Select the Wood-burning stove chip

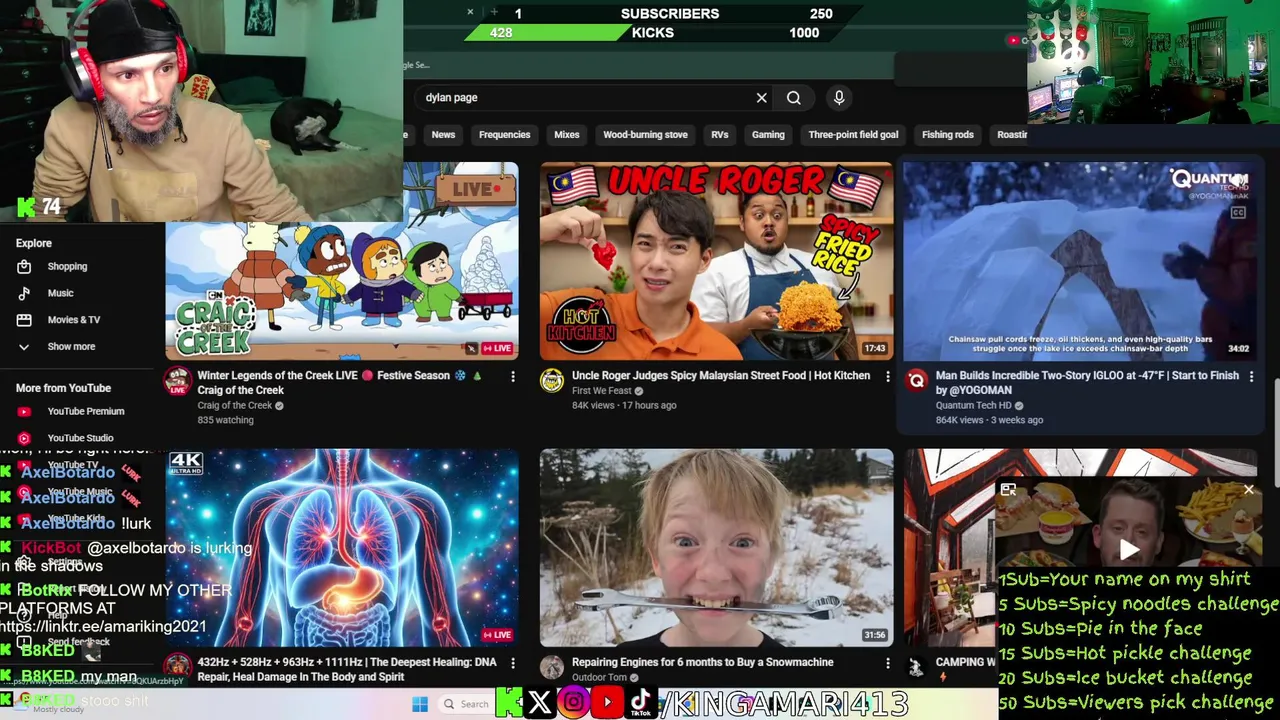645,135
